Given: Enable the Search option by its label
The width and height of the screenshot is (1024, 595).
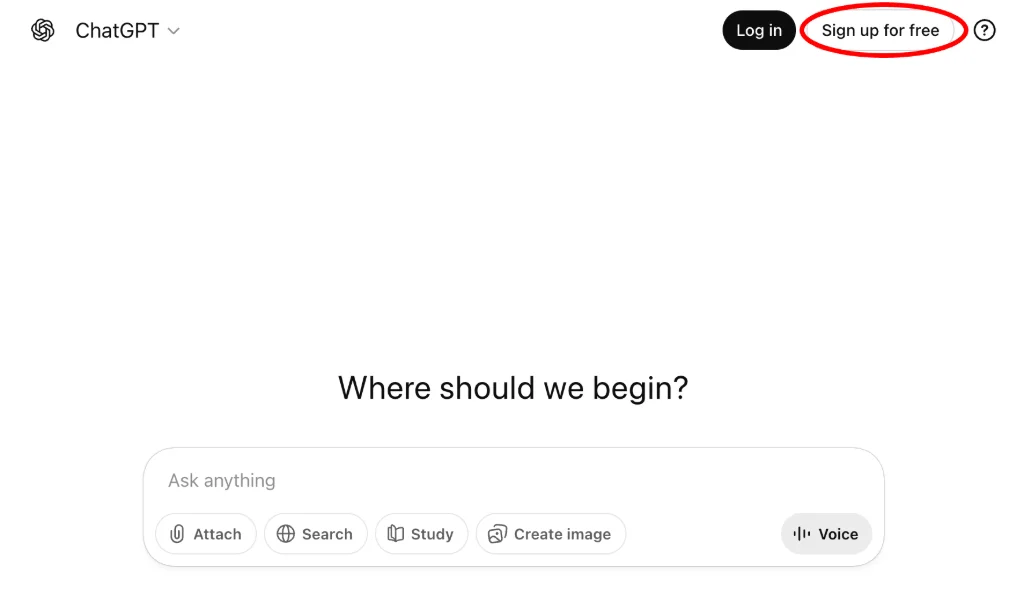Looking at the screenshot, I should point(327,534).
